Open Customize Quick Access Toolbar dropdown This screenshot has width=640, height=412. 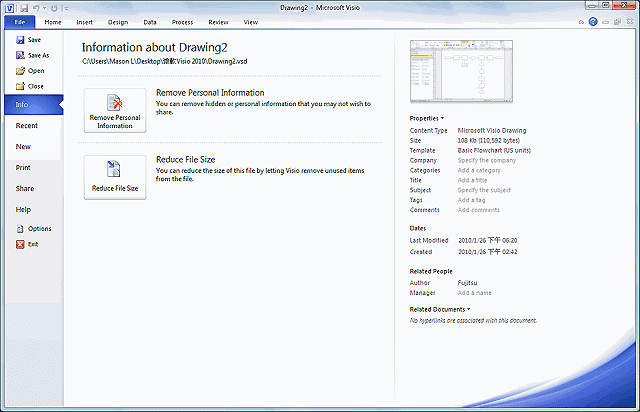coord(66,8)
